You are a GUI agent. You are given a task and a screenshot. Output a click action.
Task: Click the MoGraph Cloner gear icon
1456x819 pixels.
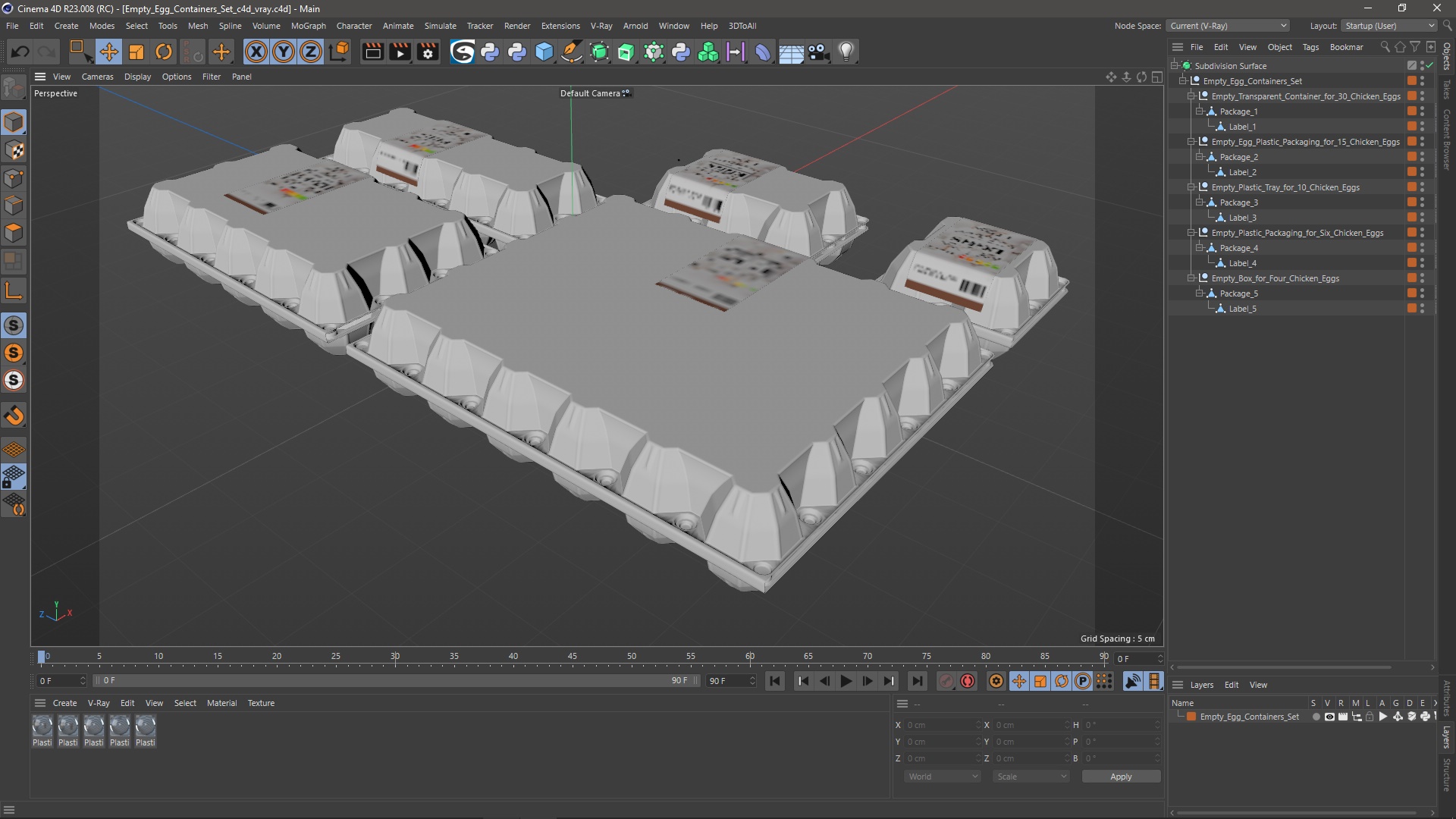click(x=654, y=52)
